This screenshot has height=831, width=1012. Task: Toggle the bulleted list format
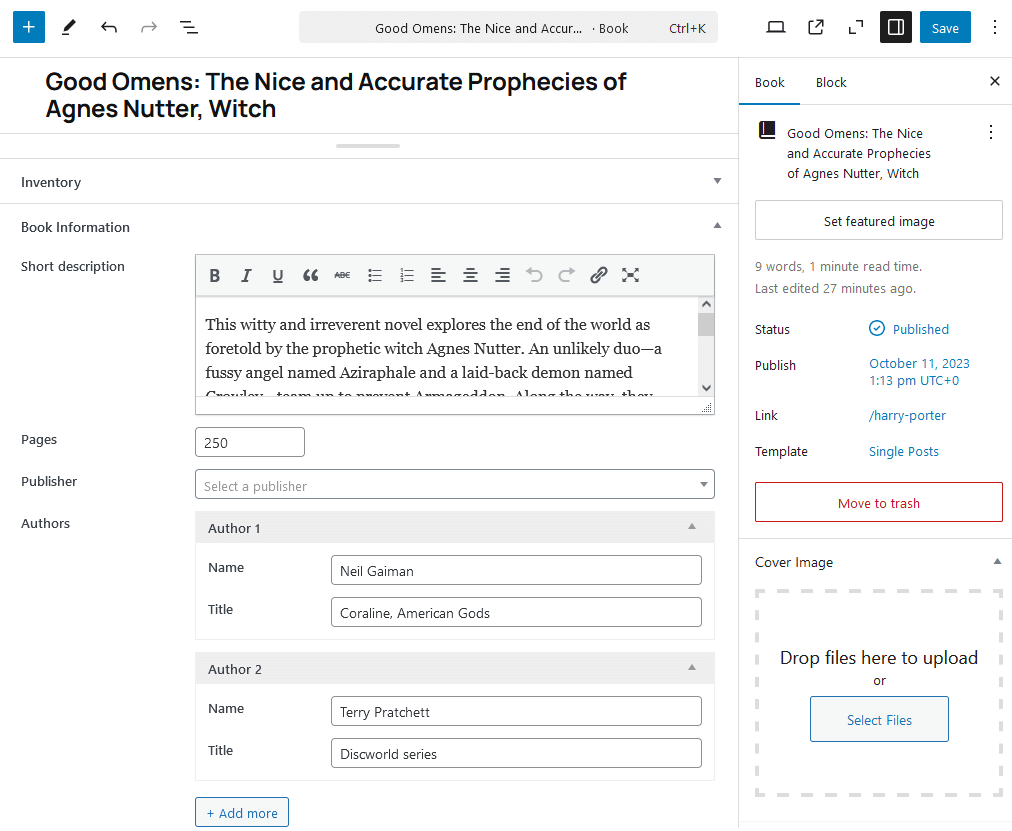(x=374, y=275)
